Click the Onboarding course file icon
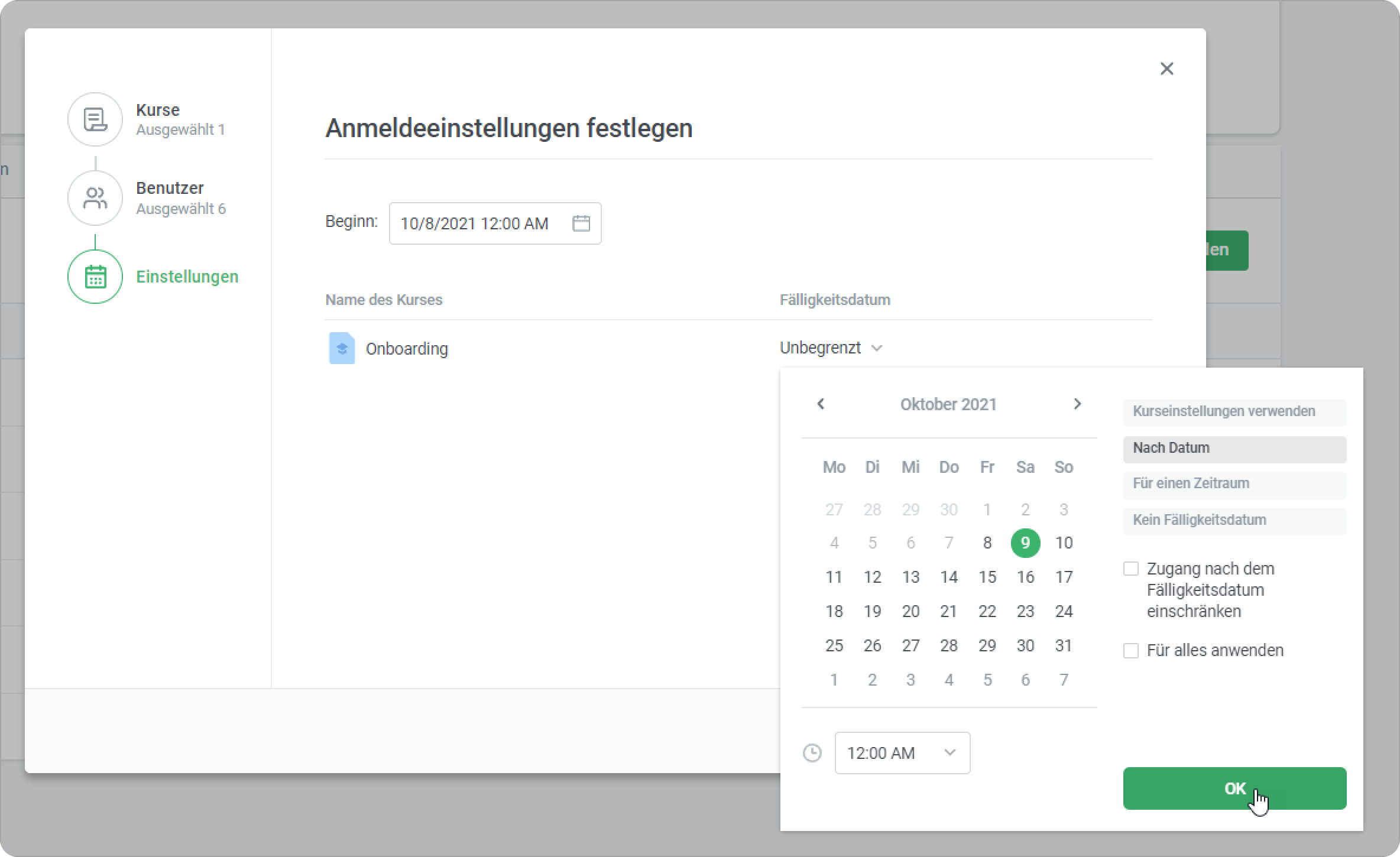The width and height of the screenshot is (1400, 857). [342, 349]
